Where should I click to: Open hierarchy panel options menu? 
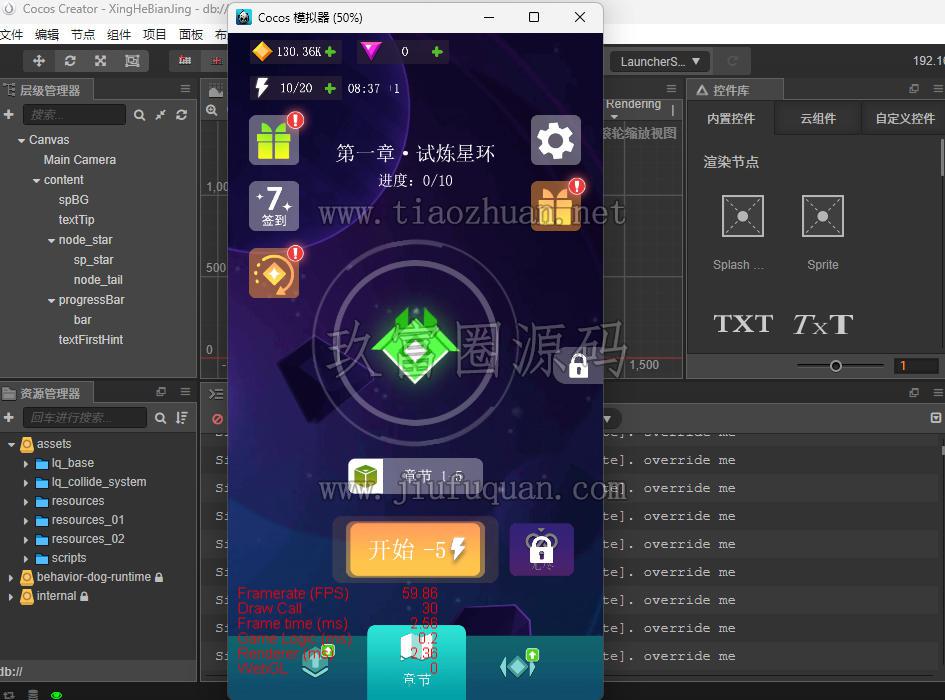tap(185, 89)
